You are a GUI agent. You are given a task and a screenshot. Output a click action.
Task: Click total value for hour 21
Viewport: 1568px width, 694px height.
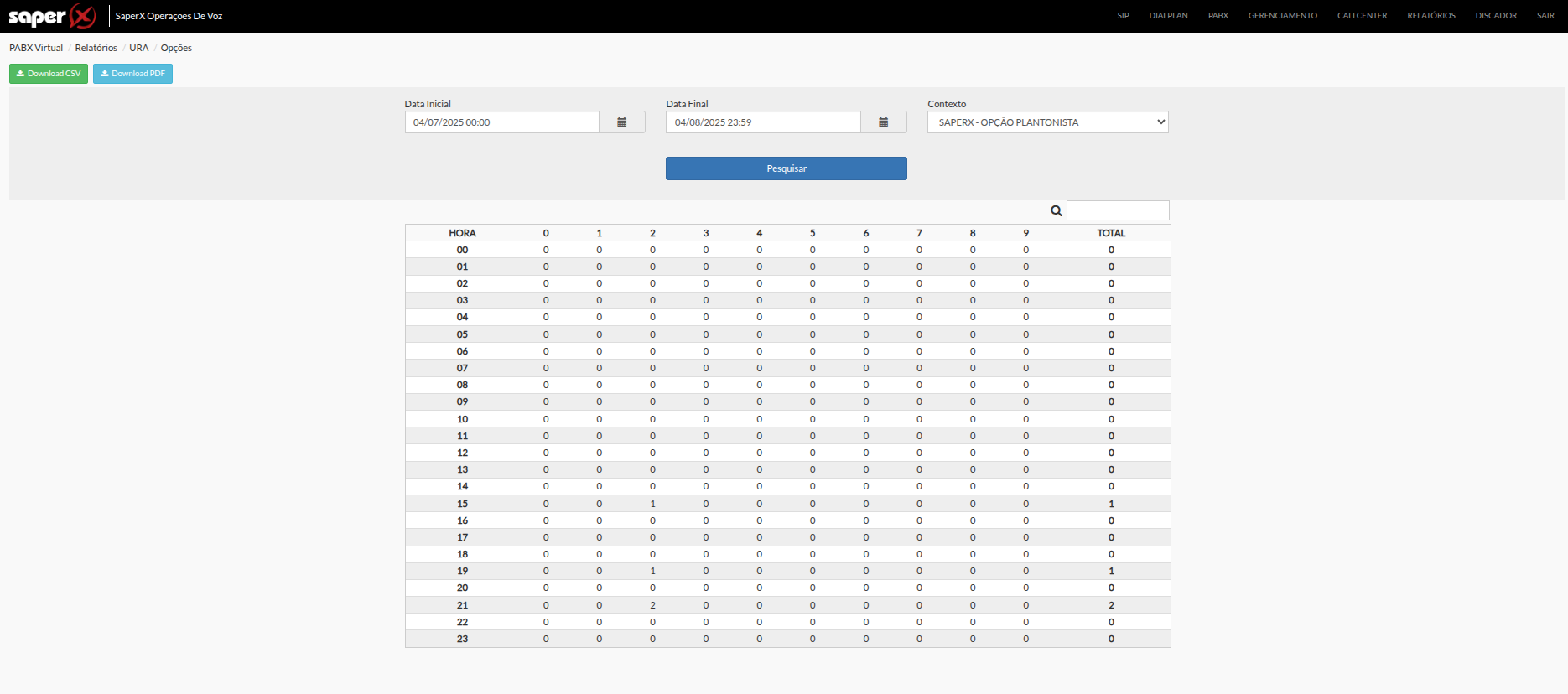click(x=1112, y=605)
